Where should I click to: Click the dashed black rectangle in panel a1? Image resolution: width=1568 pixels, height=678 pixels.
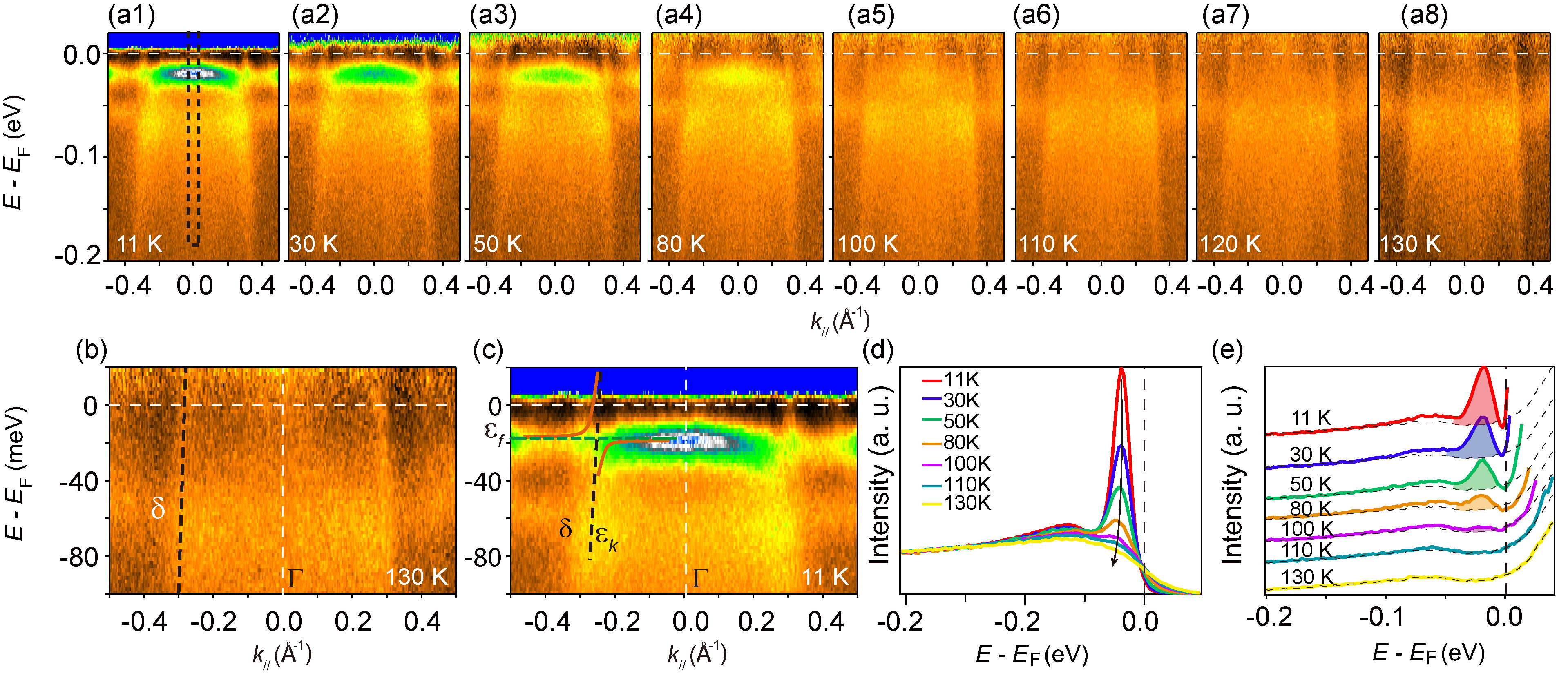click(194, 139)
